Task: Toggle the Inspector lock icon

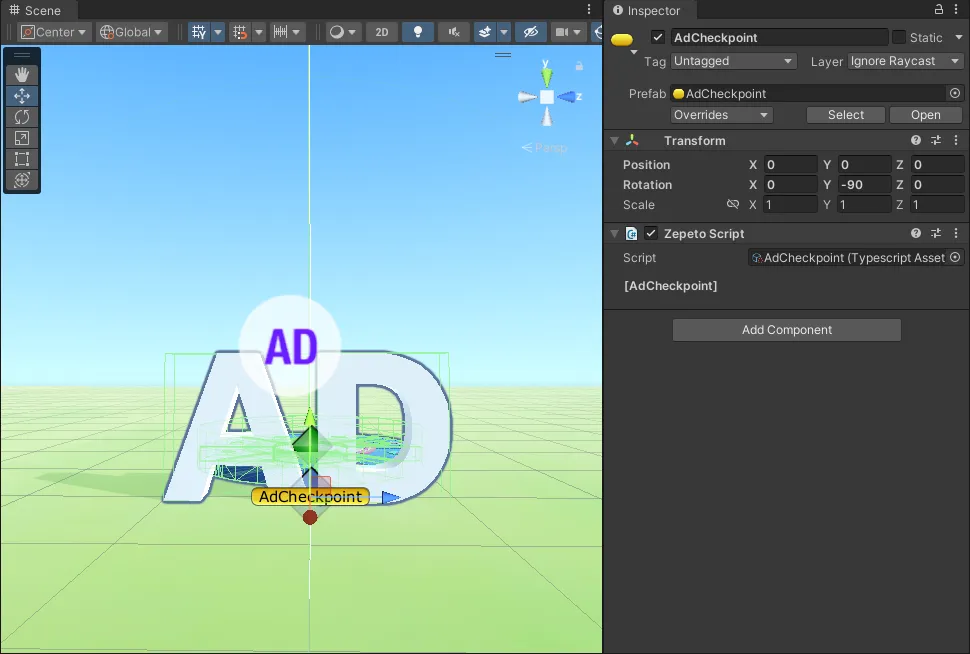Action: [x=938, y=9]
